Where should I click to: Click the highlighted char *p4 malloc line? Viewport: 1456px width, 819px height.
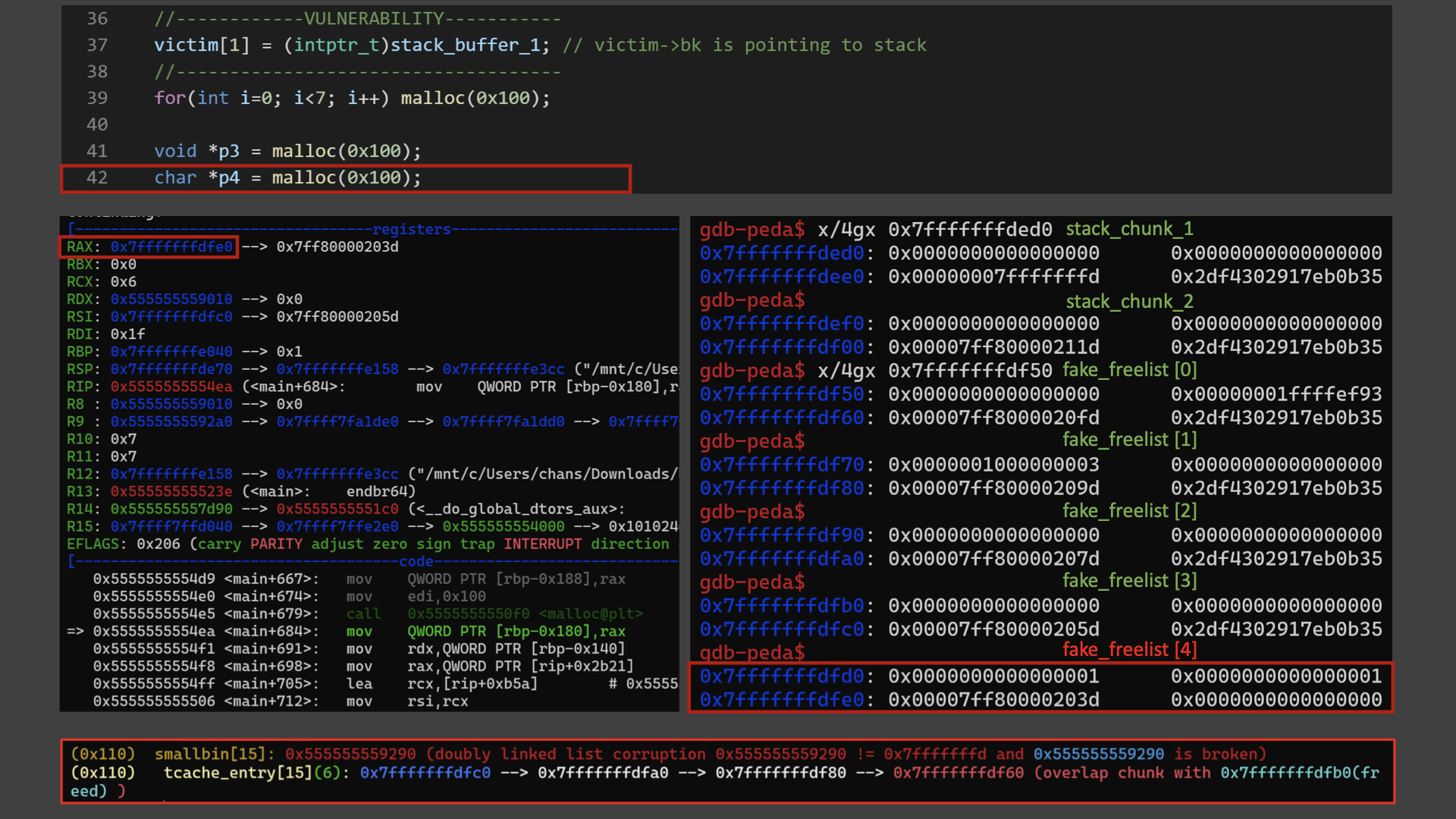[x=287, y=177]
